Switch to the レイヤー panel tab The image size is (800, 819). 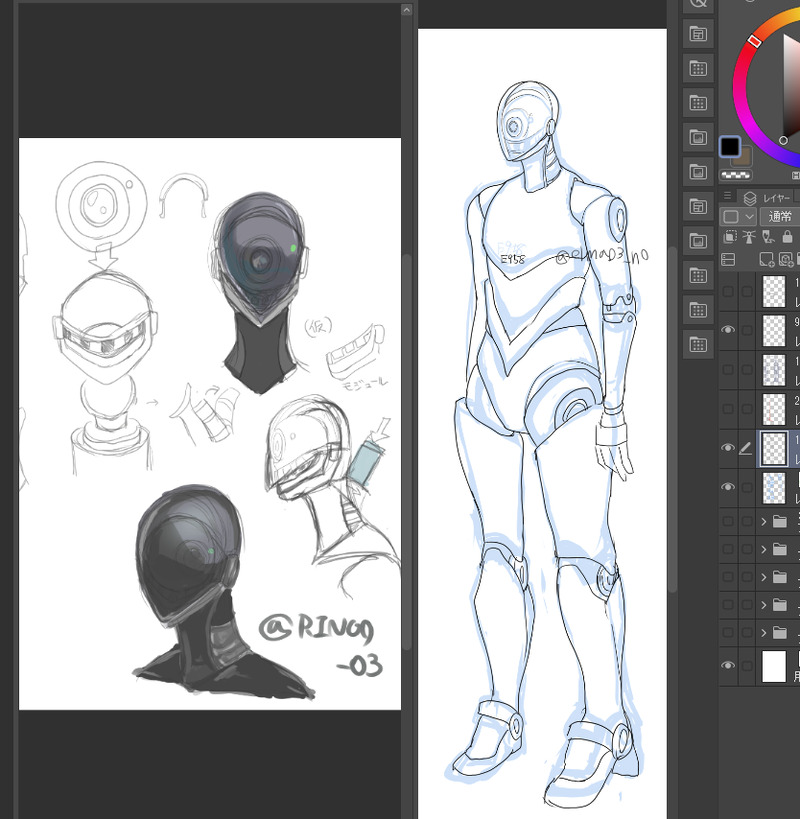point(768,198)
